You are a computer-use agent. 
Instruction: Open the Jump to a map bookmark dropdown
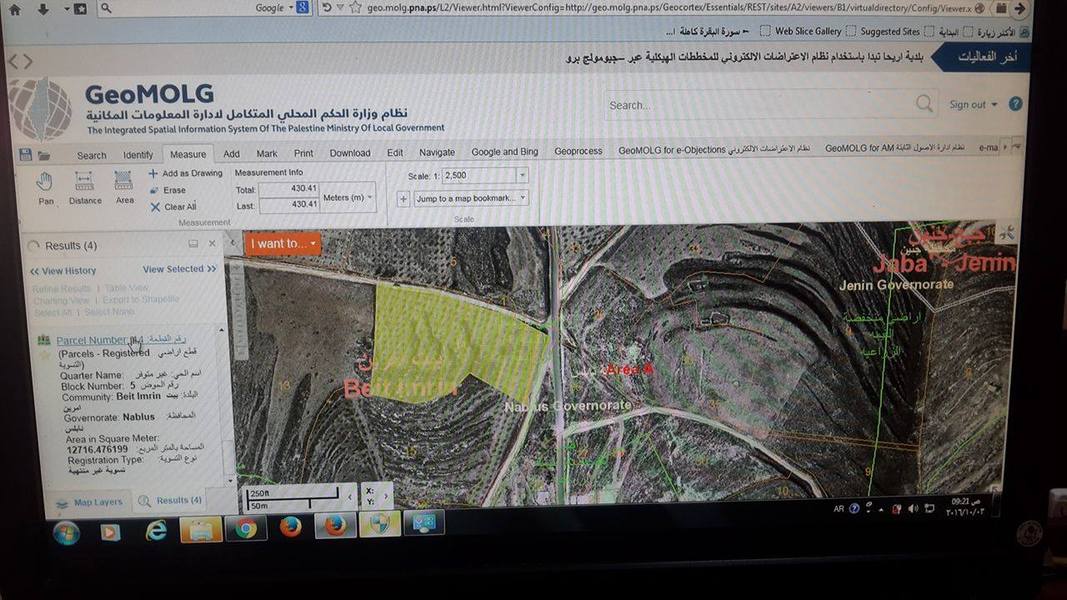[470, 199]
